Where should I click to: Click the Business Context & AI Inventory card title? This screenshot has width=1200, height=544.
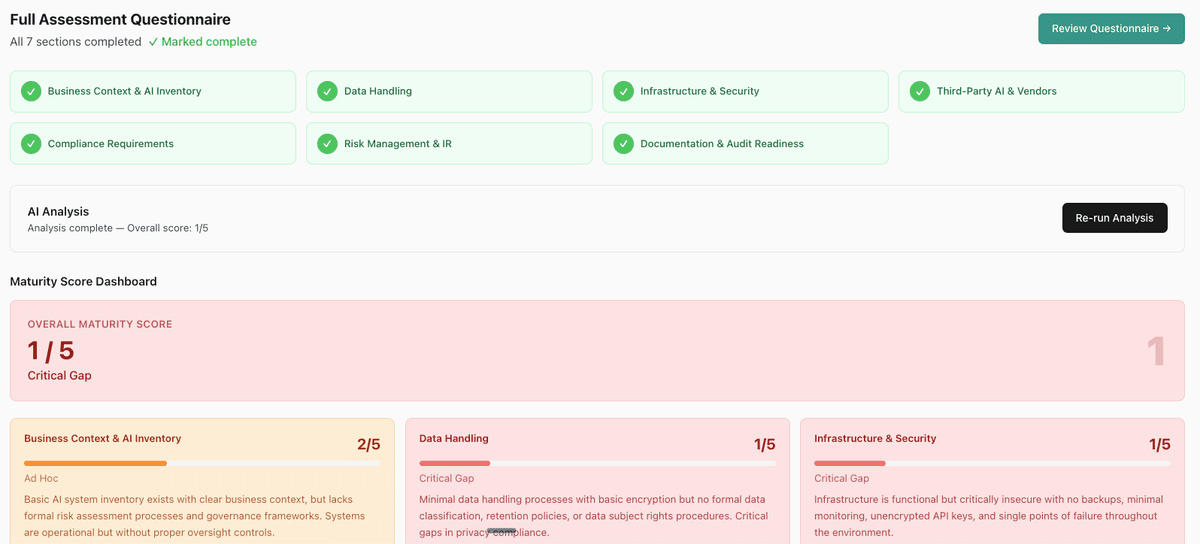[x=103, y=438]
